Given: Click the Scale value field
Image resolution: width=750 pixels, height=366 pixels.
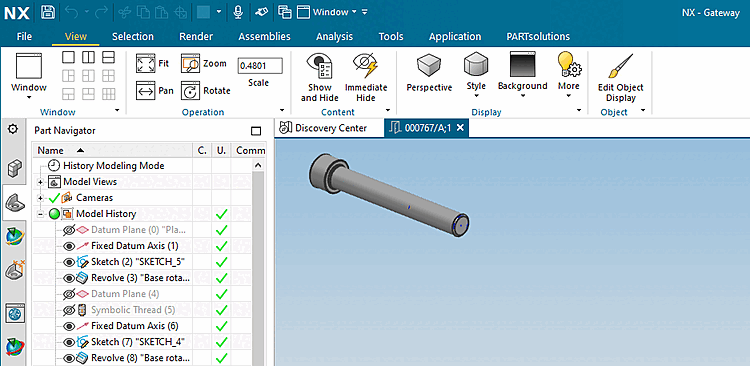Looking at the screenshot, I should pos(260,66).
